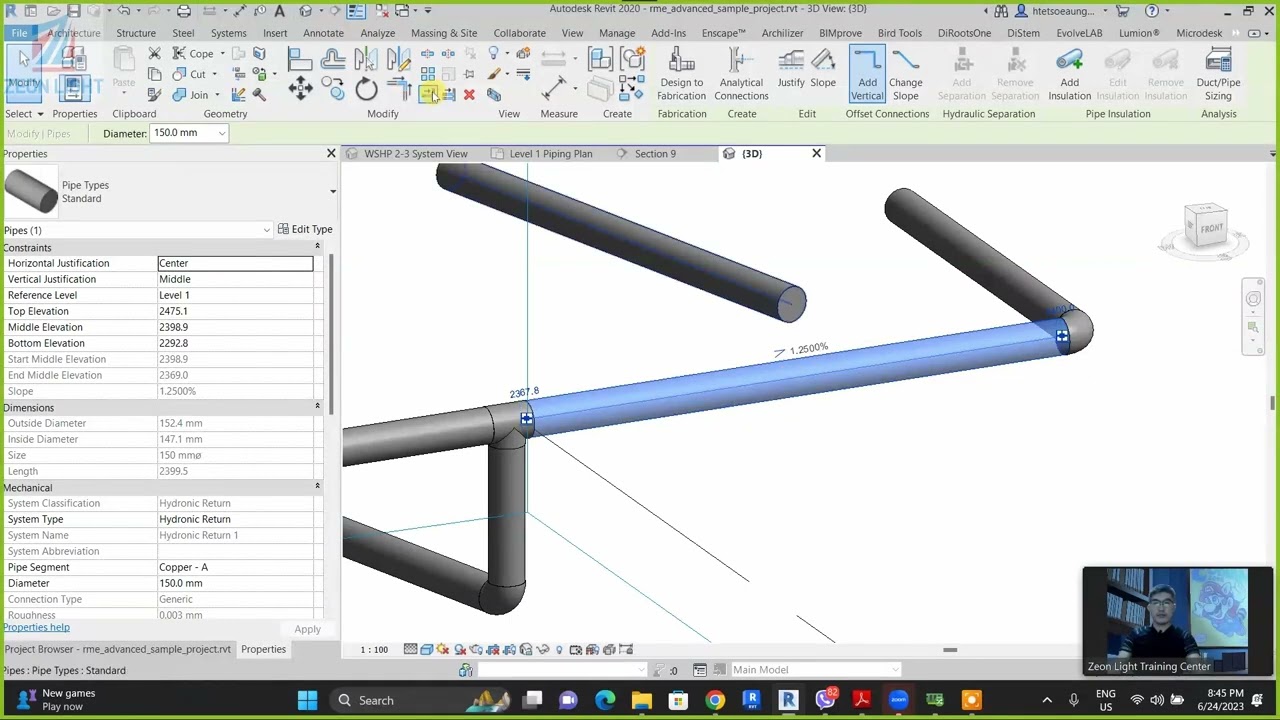The height and width of the screenshot is (720, 1280).
Task: Click the Design to Fabrication icon
Action: tap(681, 74)
